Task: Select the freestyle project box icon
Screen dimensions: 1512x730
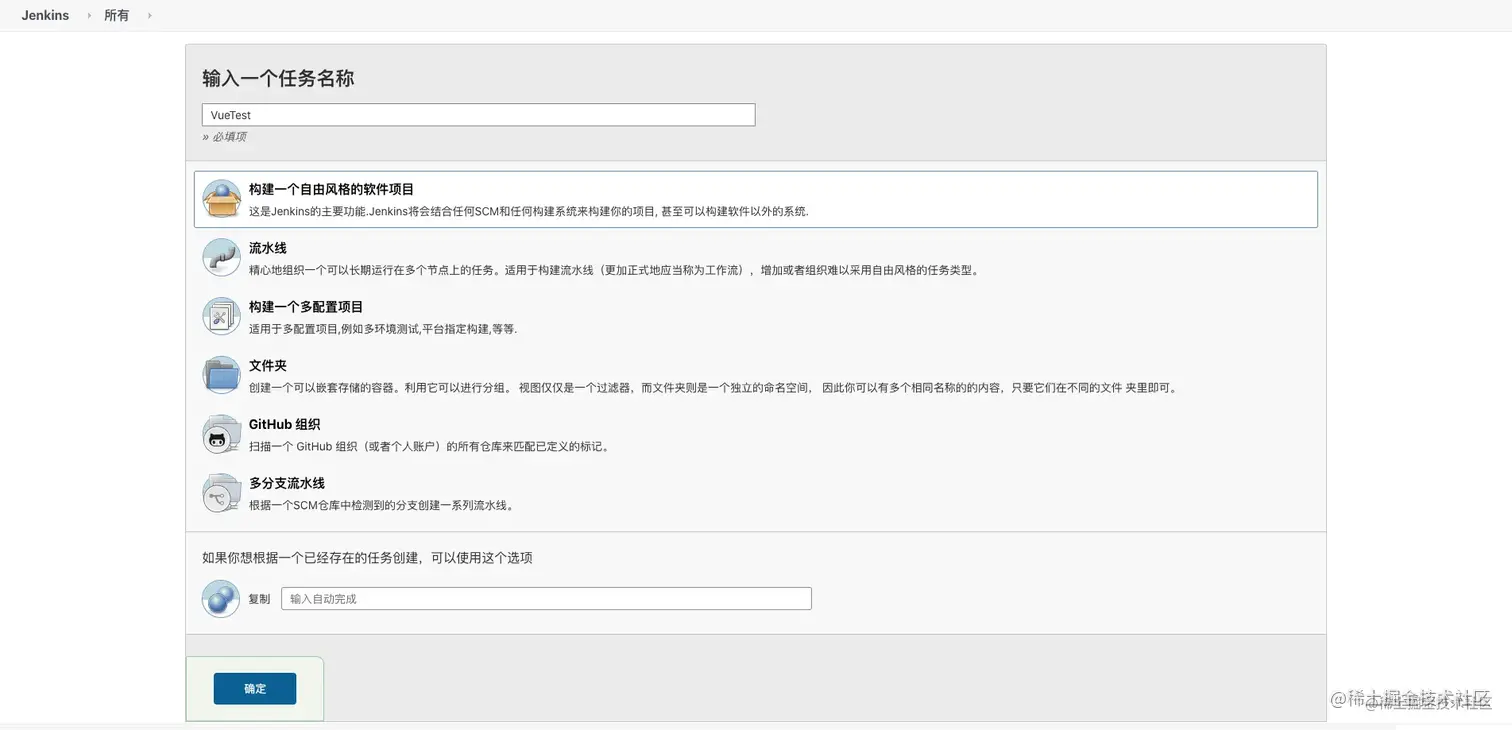Action: (x=221, y=199)
